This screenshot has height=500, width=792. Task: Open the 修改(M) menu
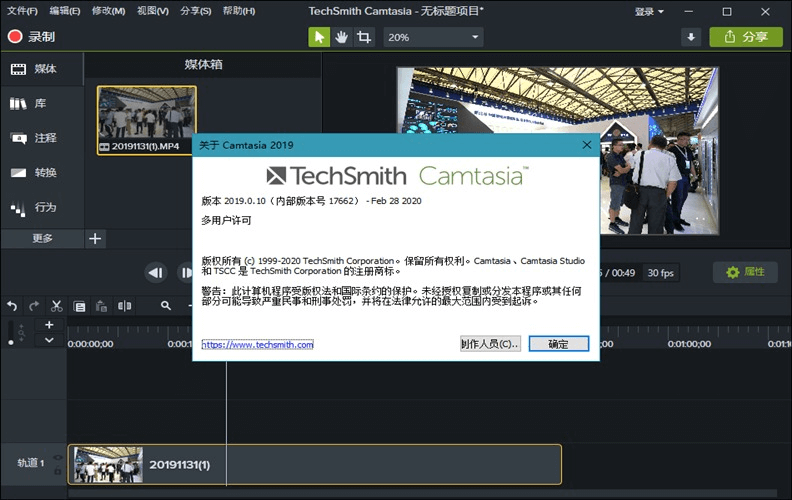coord(108,11)
